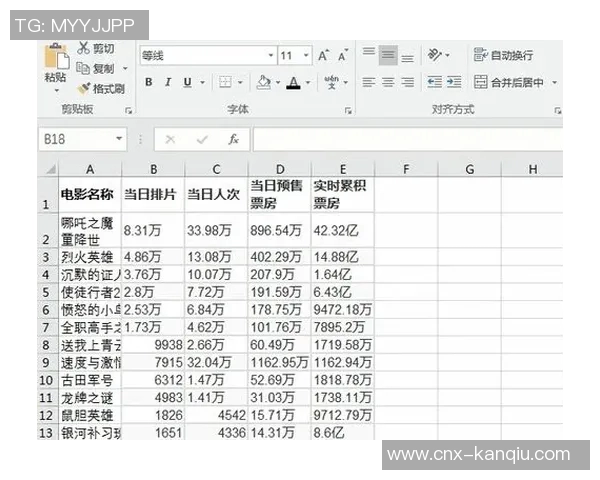Click the formula Cancel X icon
This screenshot has width=600, height=480.
tap(170, 139)
